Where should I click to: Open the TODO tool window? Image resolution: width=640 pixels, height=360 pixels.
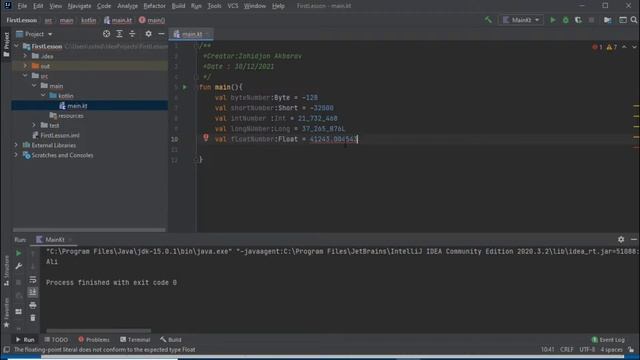[56, 340]
